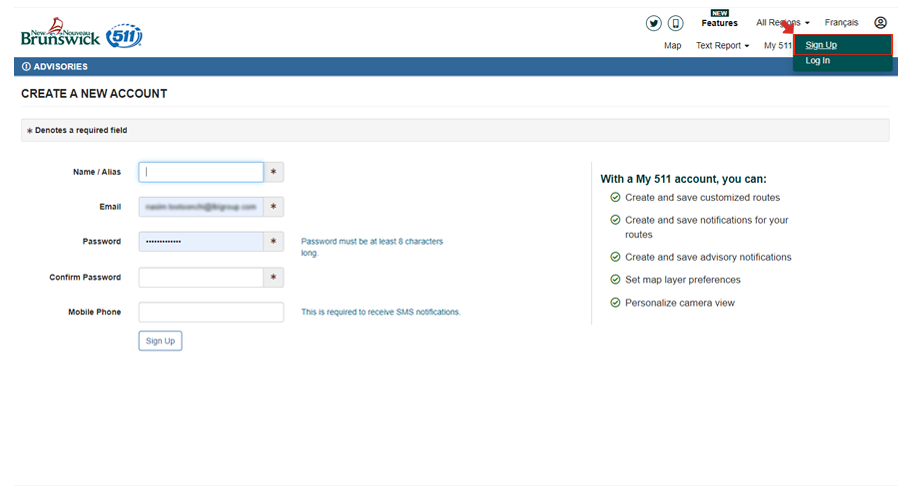Click into the Confirm Password field

201,277
